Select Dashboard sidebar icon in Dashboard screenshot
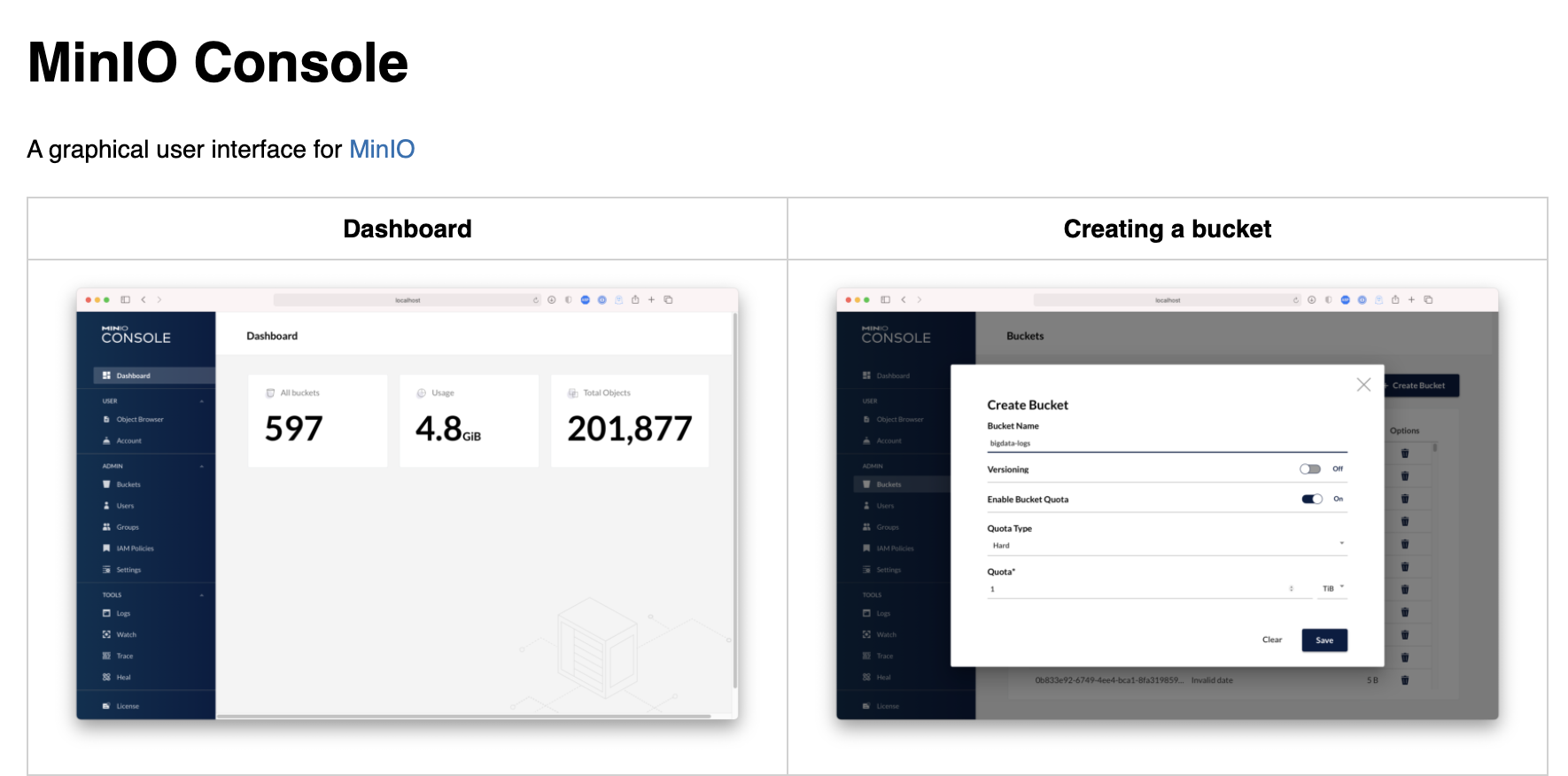 pos(106,376)
